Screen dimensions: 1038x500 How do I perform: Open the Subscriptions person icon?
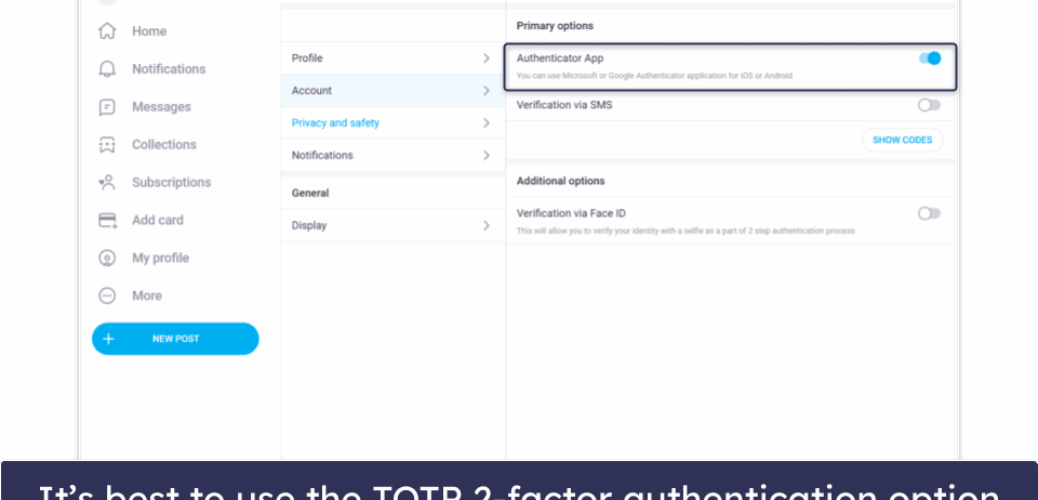(107, 182)
